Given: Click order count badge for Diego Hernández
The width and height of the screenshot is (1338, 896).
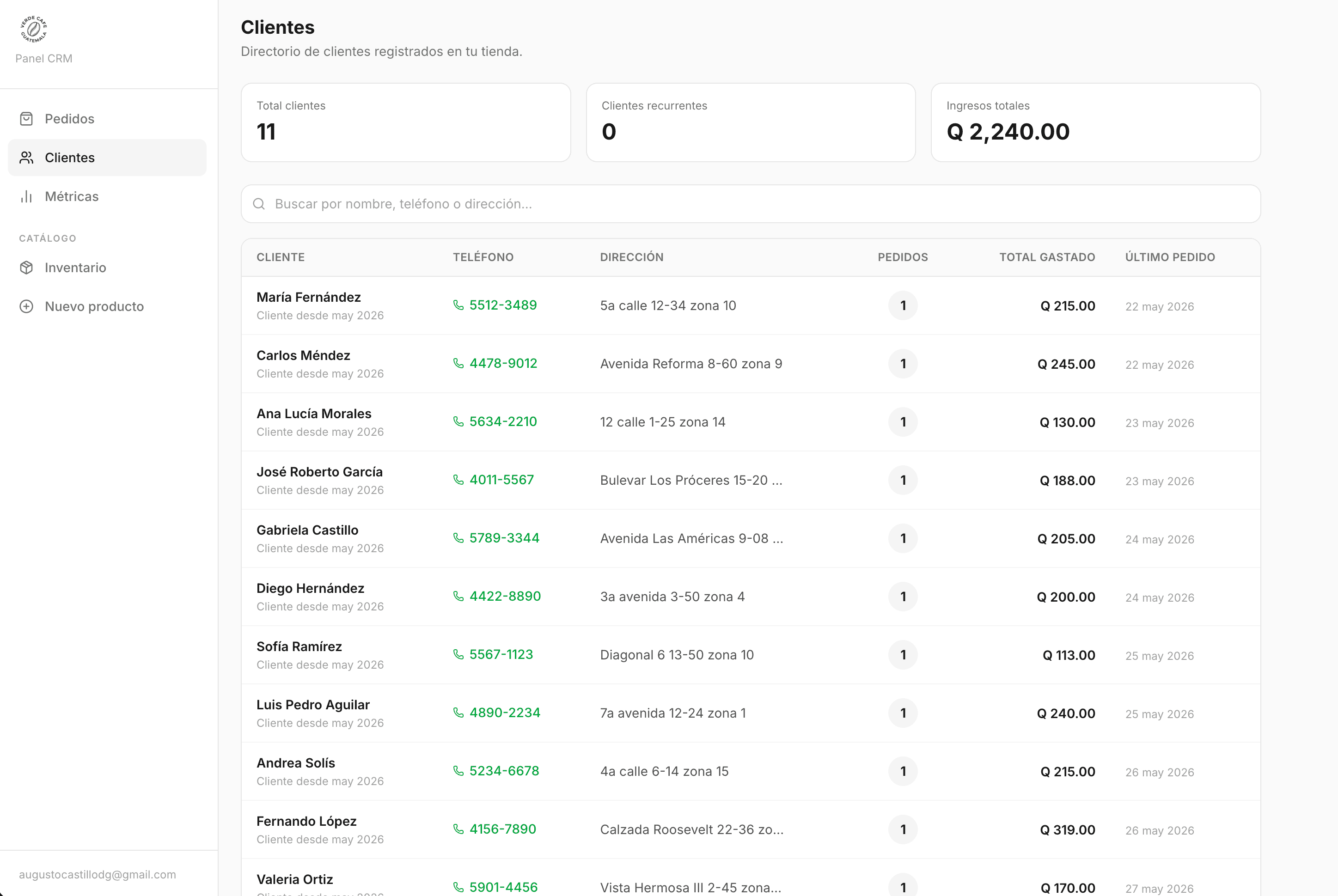Looking at the screenshot, I should pos(903,597).
